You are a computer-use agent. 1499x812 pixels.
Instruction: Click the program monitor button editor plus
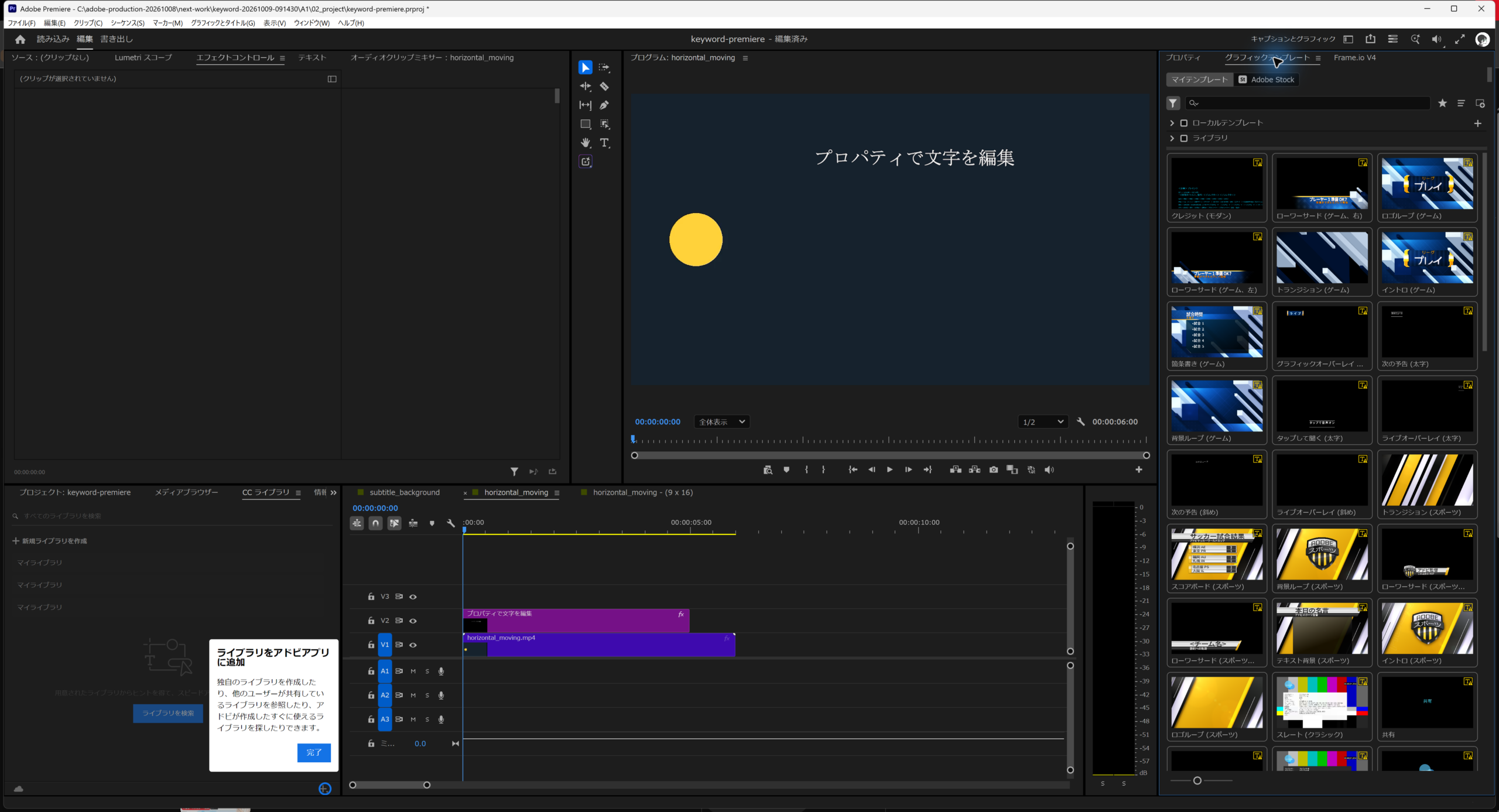[x=1139, y=470]
